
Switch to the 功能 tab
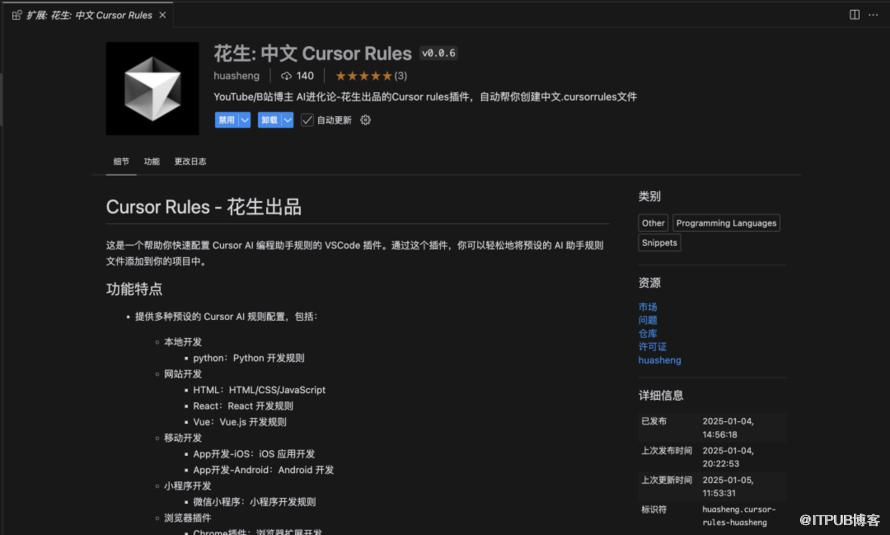pyautogui.click(x=152, y=162)
